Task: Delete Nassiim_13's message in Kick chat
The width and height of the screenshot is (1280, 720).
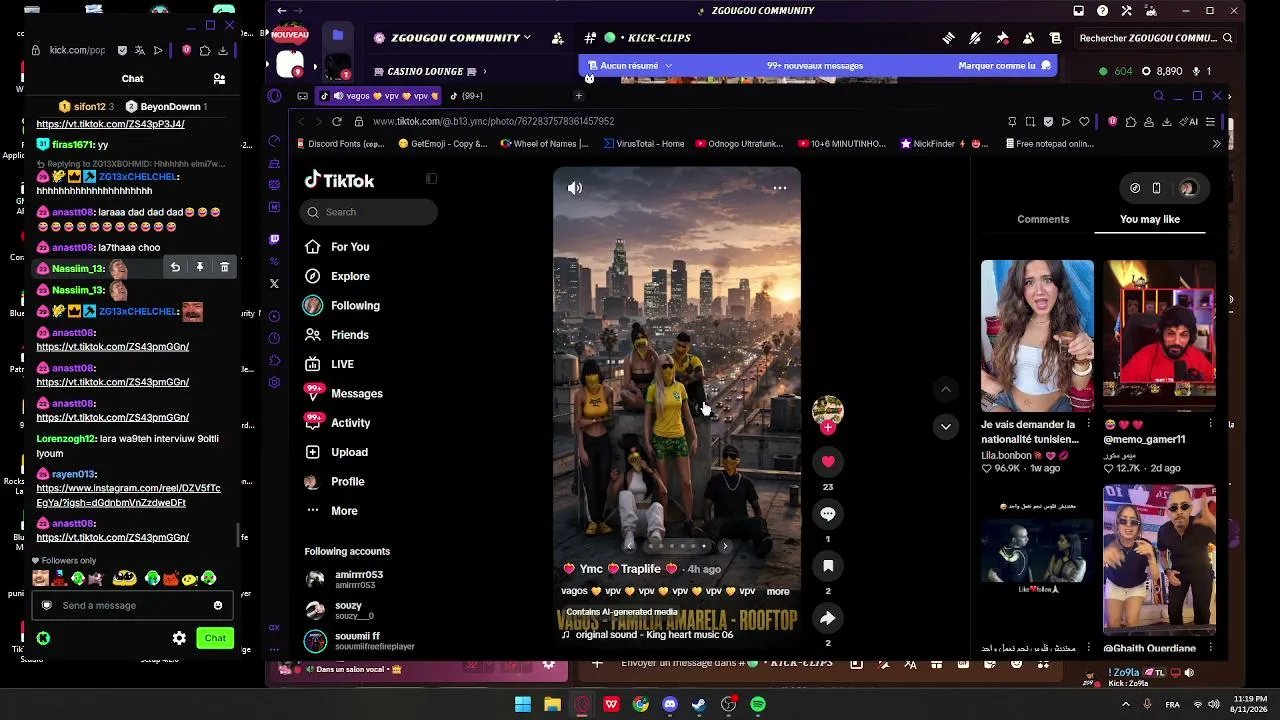Action: click(x=224, y=268)
